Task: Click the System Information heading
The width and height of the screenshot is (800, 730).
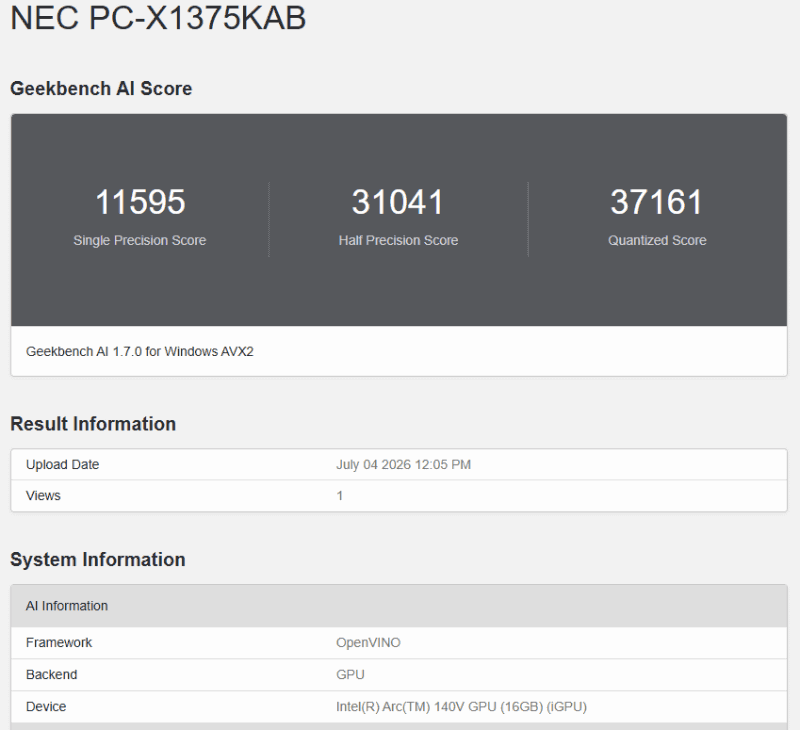Action: [97, 560]
